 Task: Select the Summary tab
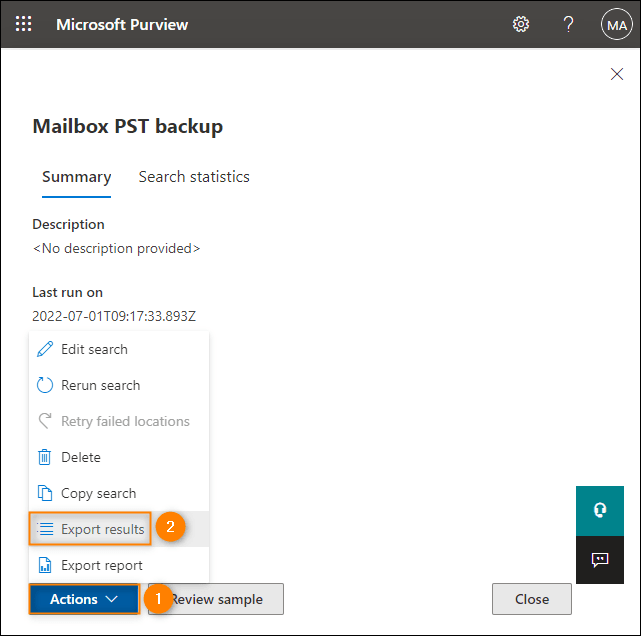click(x=76, y=177)
